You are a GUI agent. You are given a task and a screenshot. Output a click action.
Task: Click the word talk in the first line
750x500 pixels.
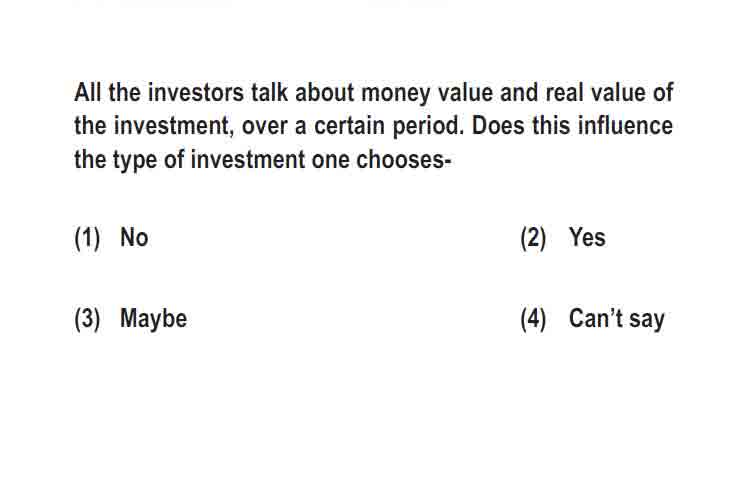(x=269, y=92)
